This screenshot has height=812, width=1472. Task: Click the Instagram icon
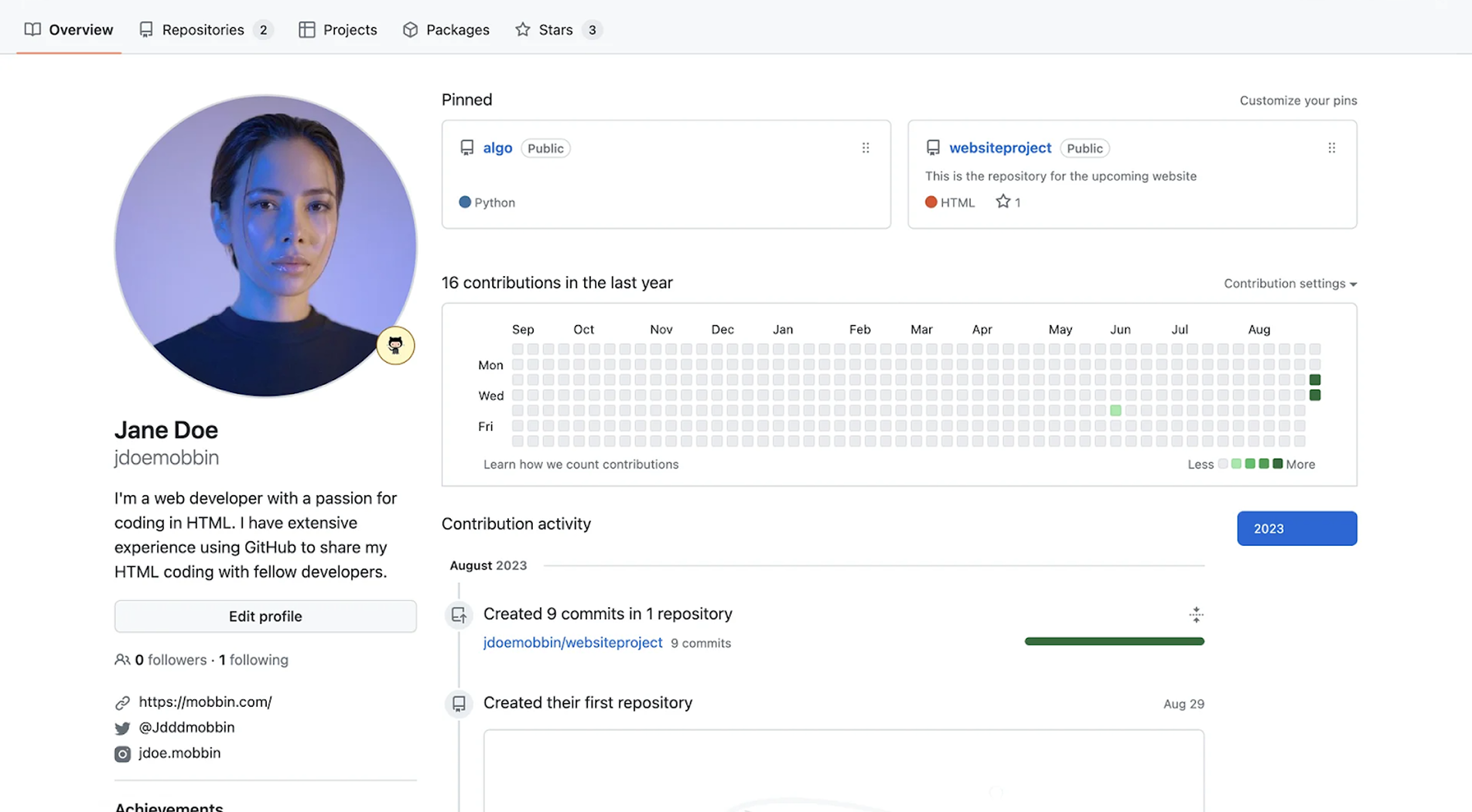(122, 753)
